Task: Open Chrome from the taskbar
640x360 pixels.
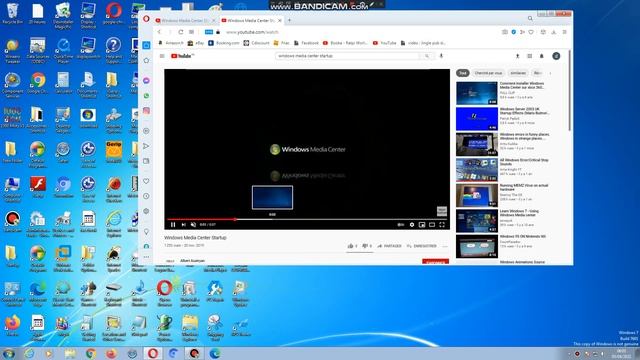Action: [91, 353]
